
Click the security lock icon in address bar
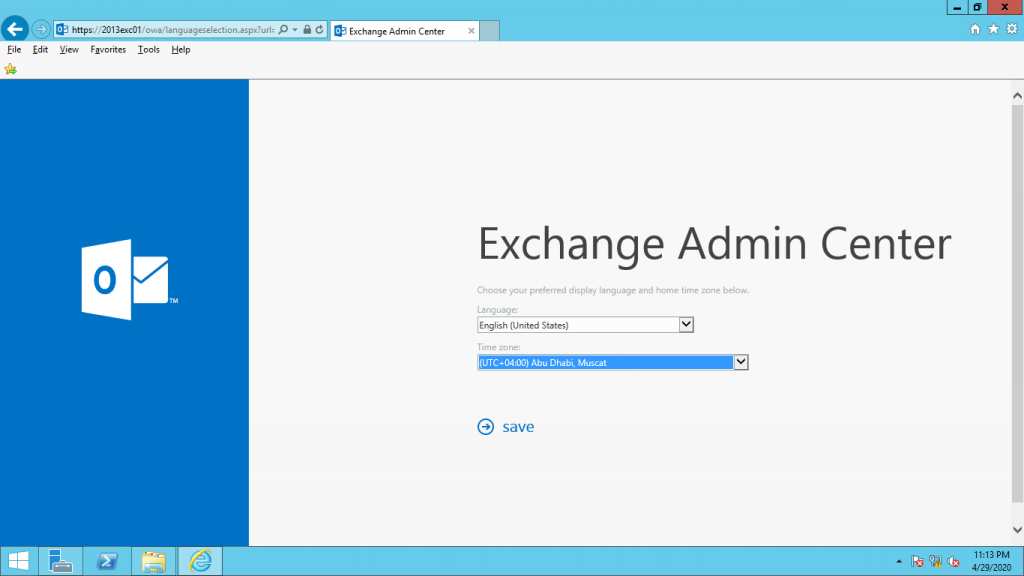307,29
